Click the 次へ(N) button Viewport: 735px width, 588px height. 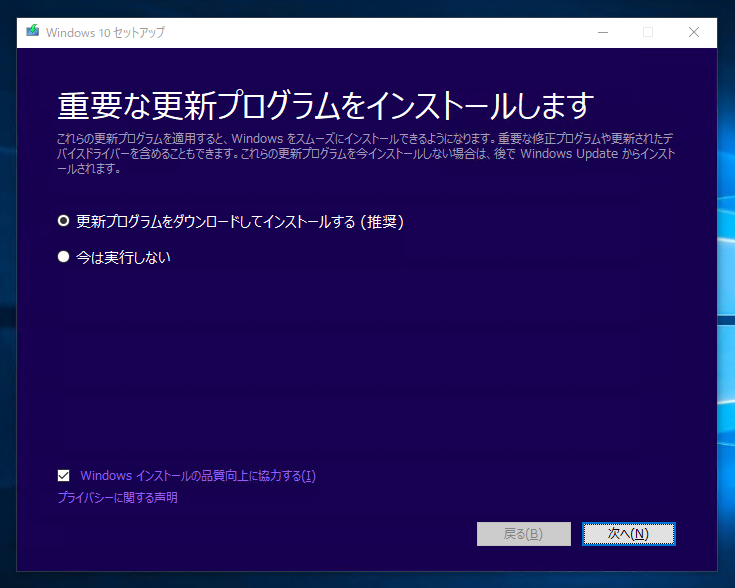tap(628, 534)
